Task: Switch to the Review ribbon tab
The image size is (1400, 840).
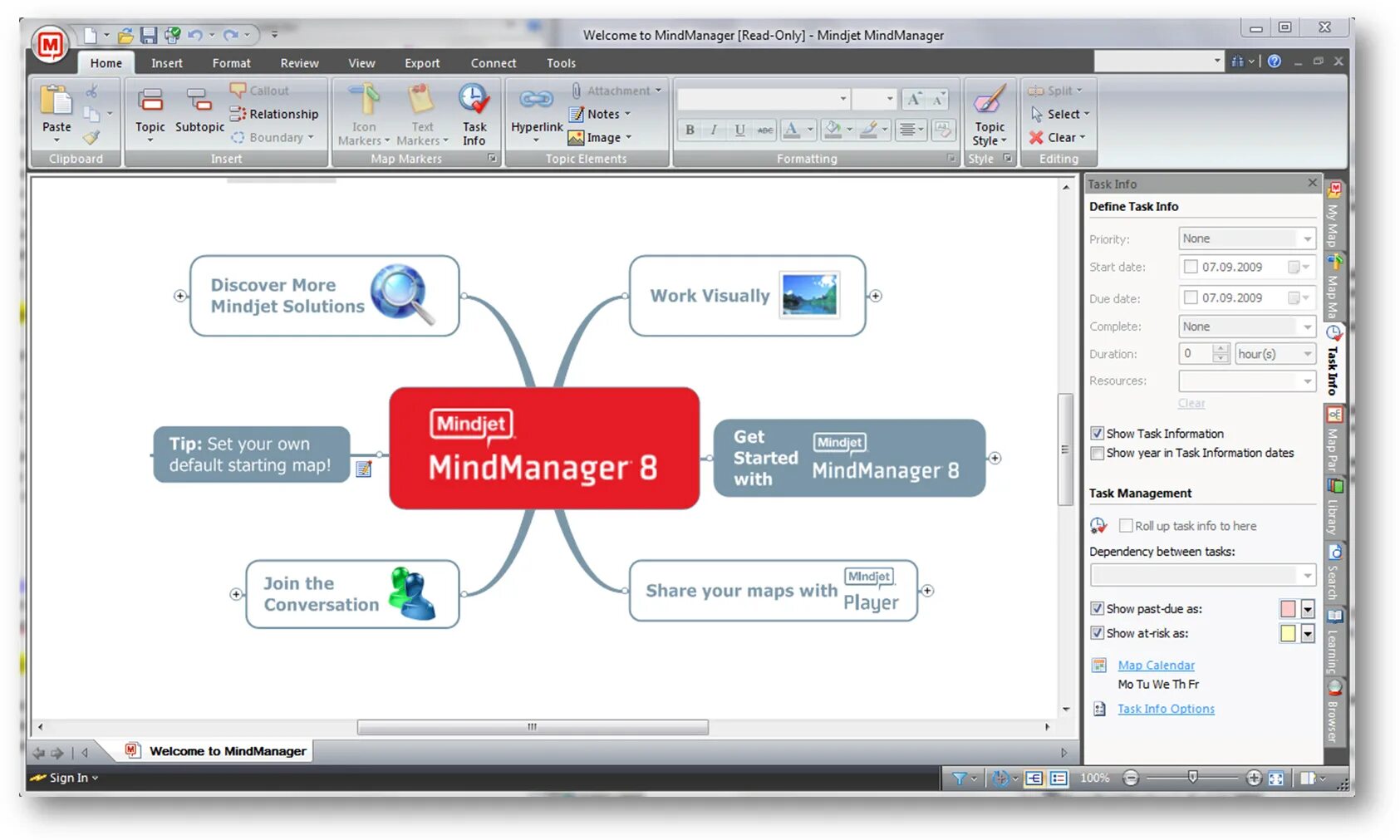Action: 299,63
